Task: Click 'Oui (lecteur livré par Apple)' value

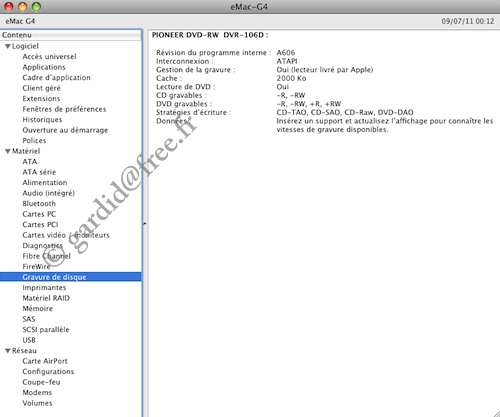Action: [x=325, y=70]
